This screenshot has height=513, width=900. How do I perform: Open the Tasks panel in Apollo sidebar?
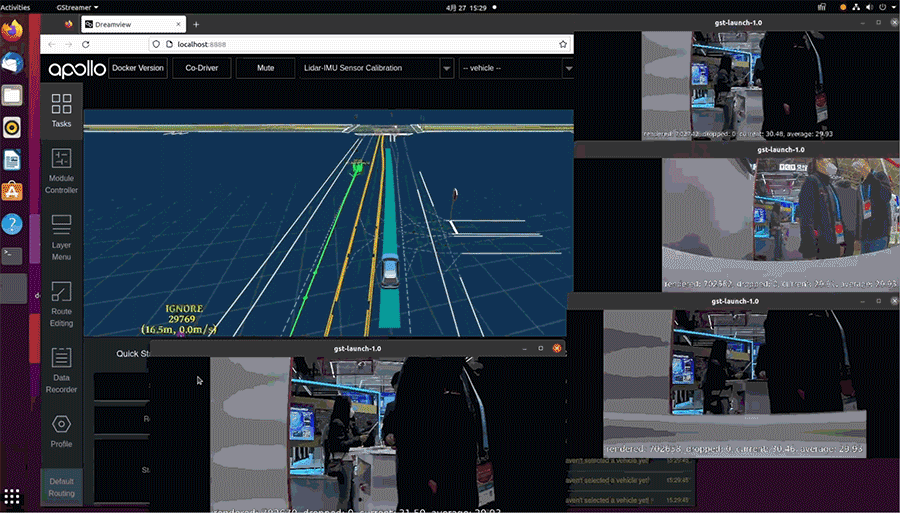point(61,111)
